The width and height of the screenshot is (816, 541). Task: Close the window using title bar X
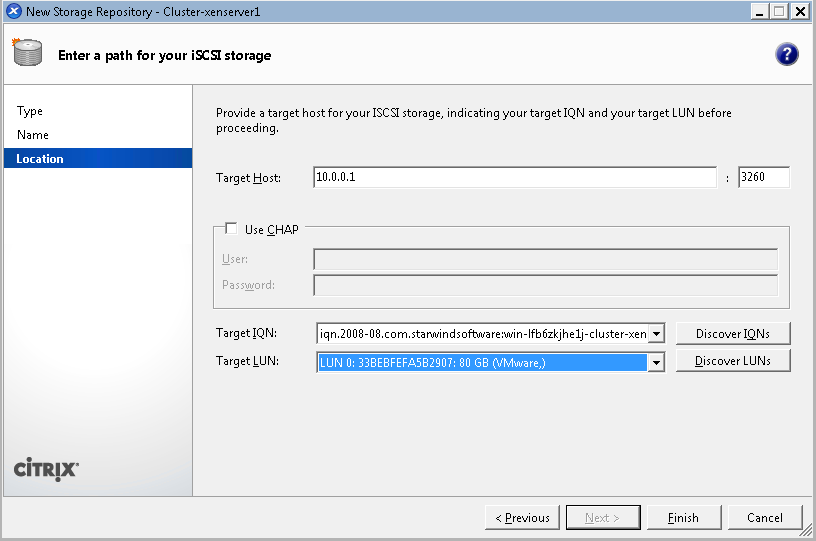[x=801, y=11]
